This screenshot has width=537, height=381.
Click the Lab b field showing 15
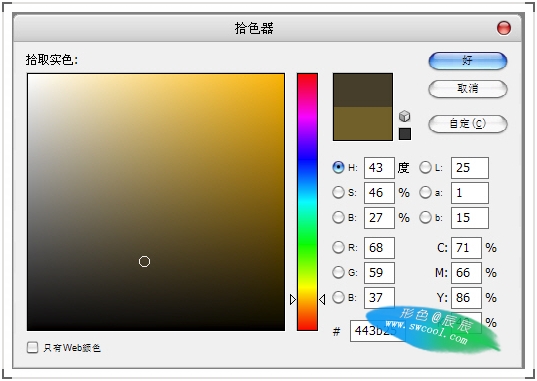[470, 218]
